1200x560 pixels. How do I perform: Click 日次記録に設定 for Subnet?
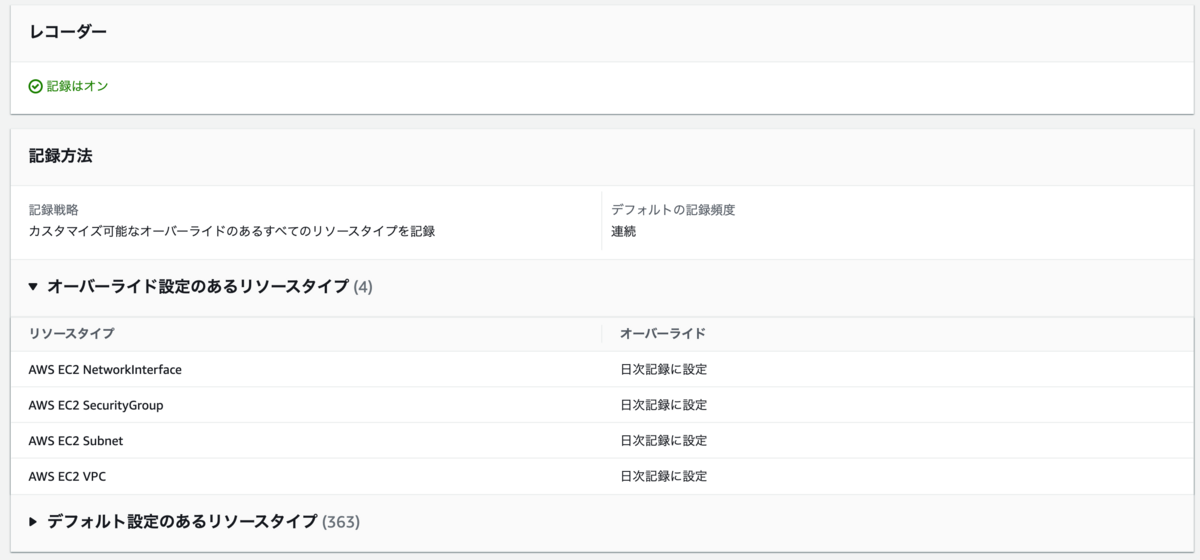pos(663,441)
